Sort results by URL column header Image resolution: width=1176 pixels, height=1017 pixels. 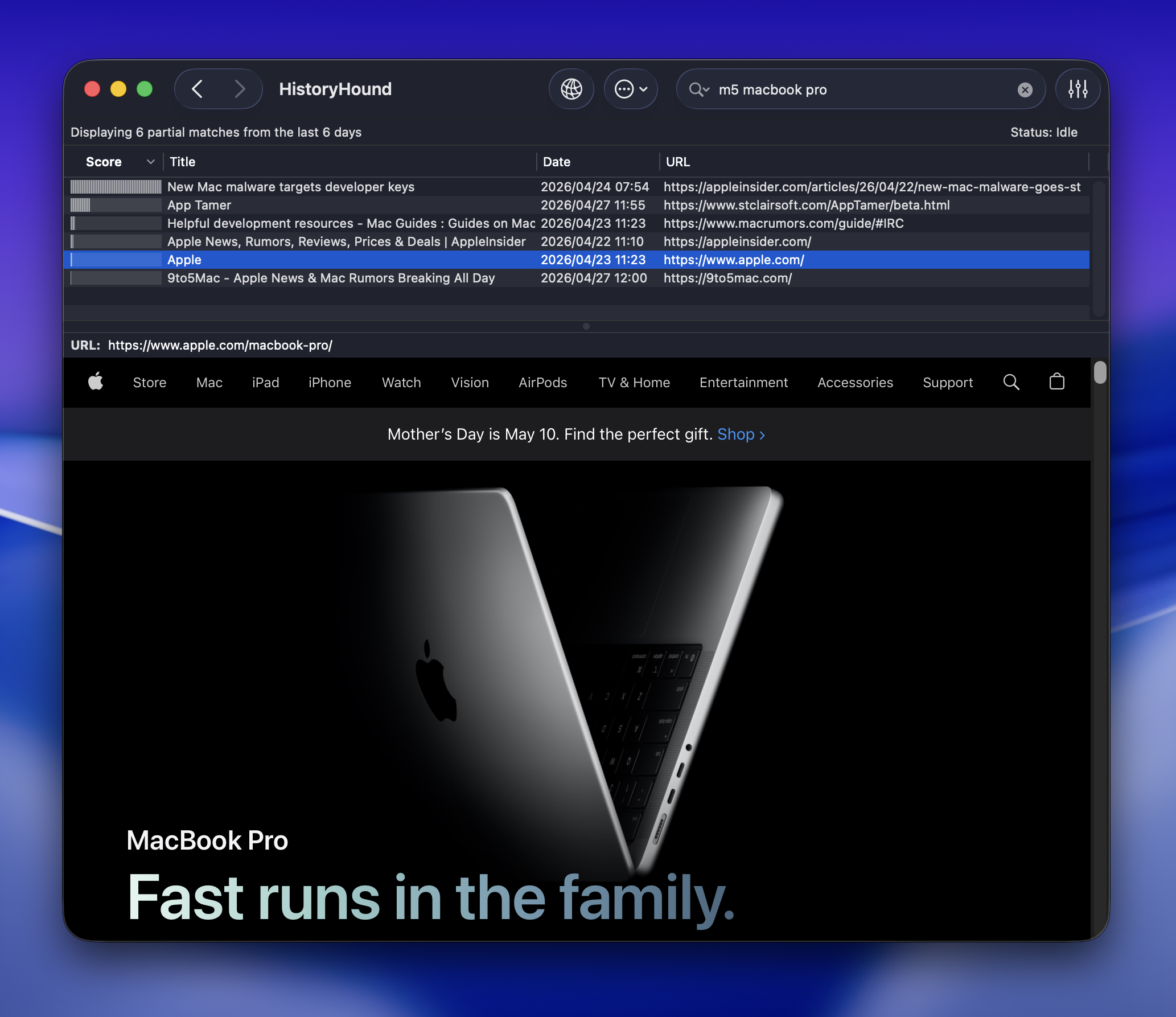click(874, 162)
